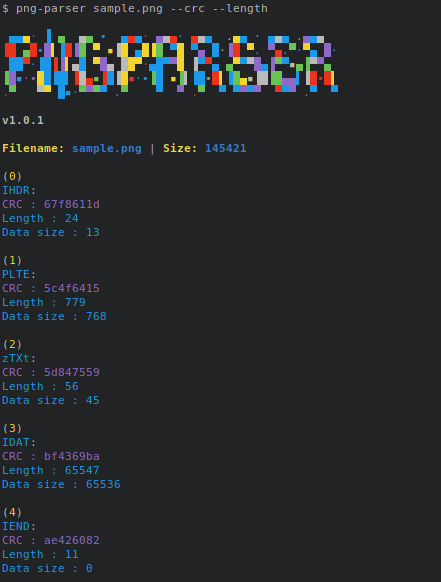Click the IHDR chunk heading
The height and width of the screenshot is (582, 441).
[16, 190]
